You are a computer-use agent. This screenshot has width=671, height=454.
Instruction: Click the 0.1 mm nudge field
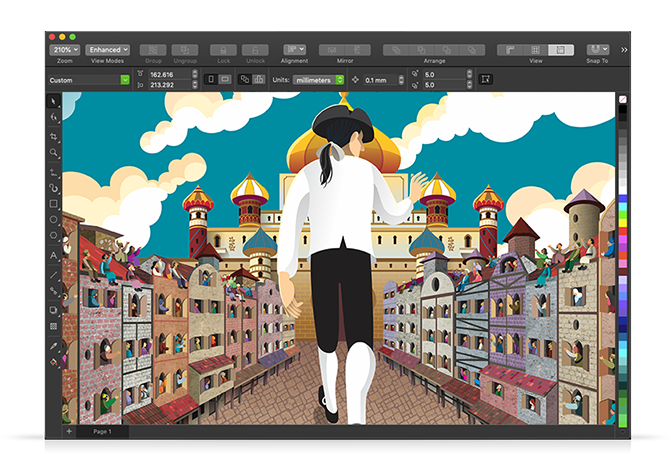click(x=380, y=80)
